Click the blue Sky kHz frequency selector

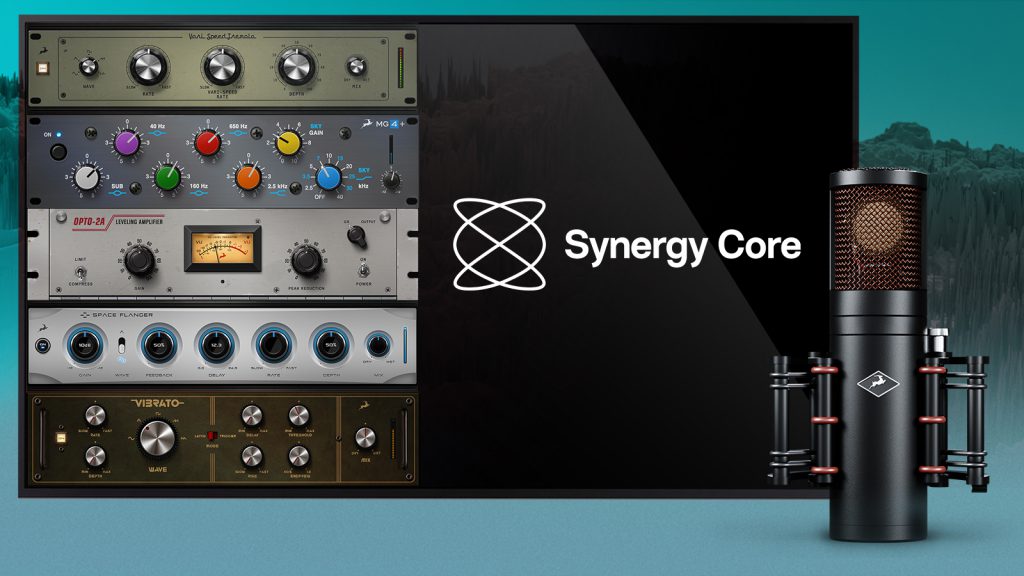328,177
